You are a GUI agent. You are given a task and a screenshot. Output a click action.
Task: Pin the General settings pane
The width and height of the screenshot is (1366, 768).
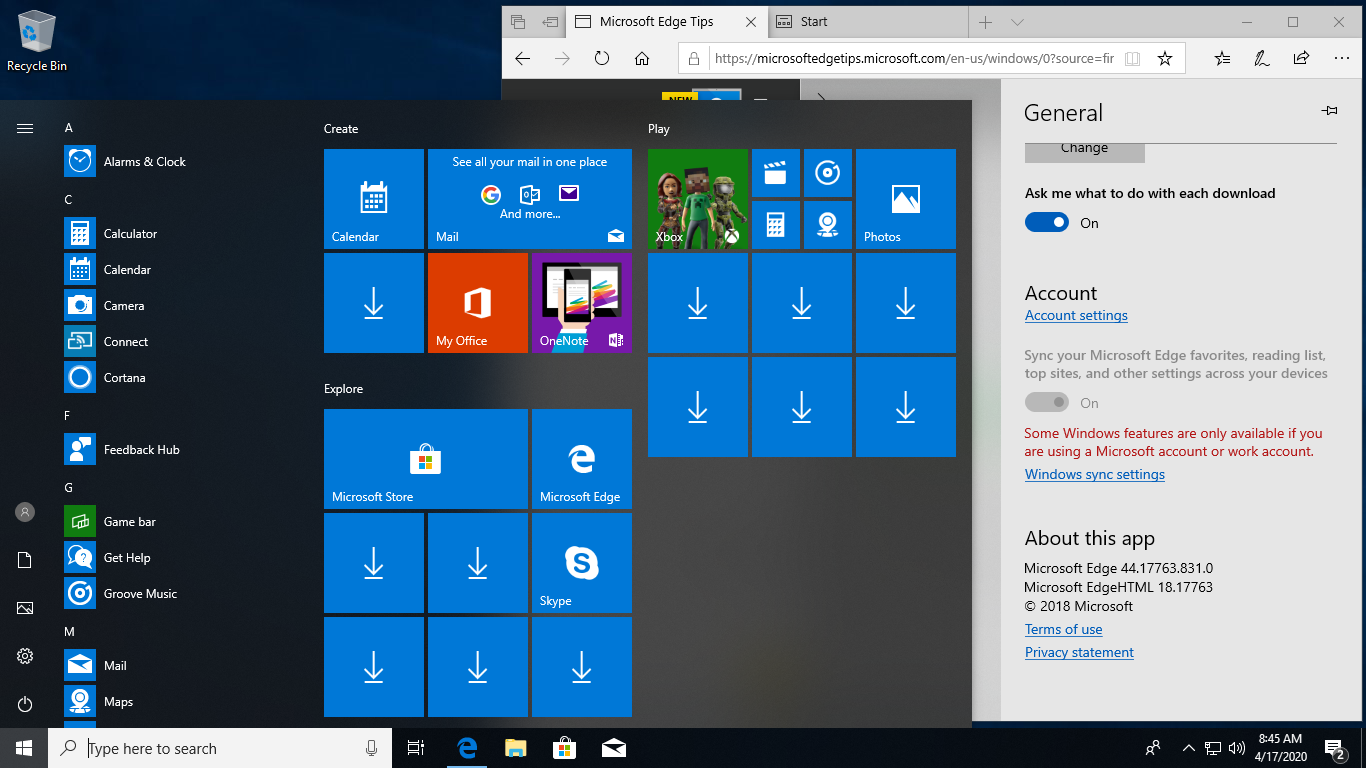(1329, 111)
